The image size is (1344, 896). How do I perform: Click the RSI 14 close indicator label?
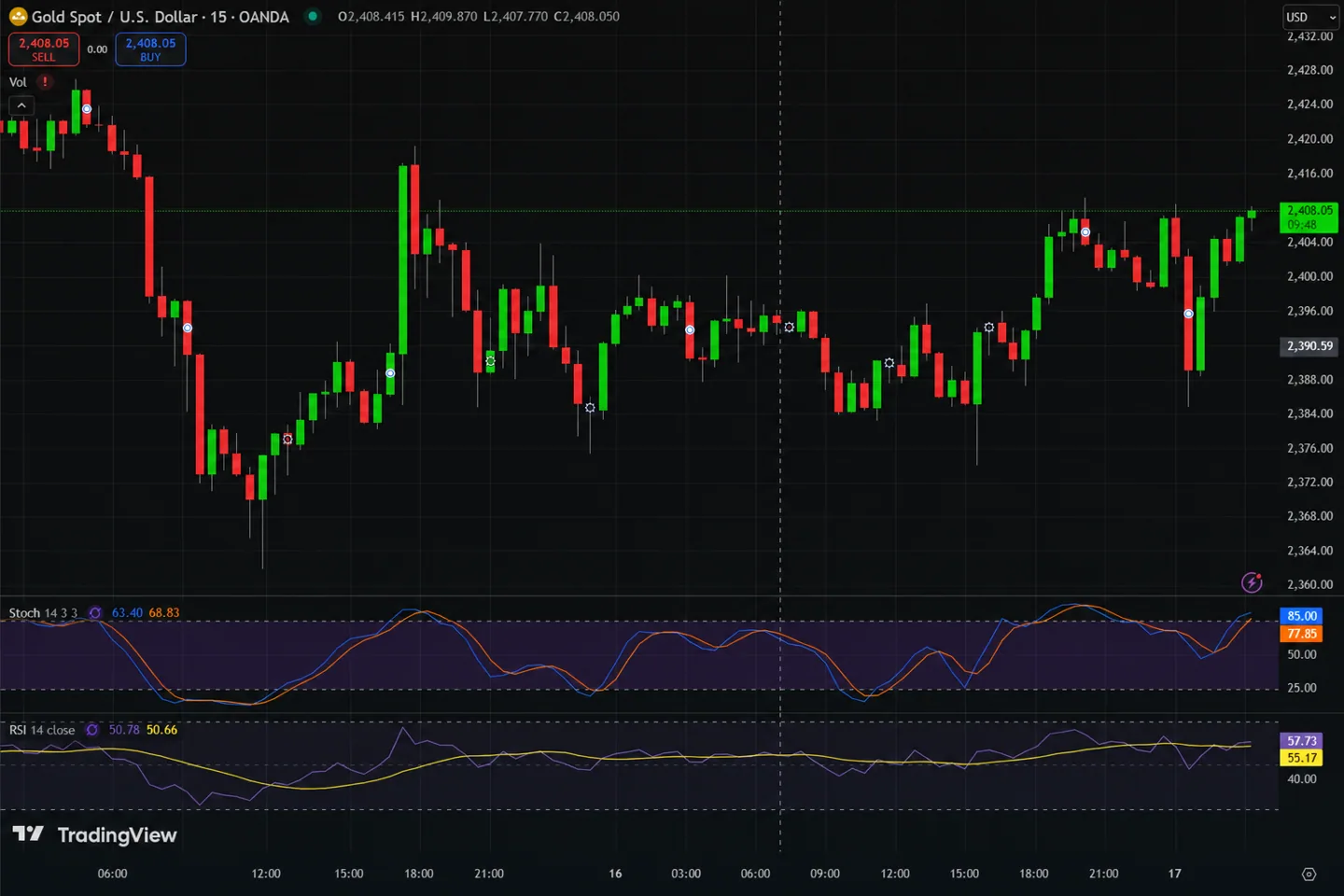[42, 730]
